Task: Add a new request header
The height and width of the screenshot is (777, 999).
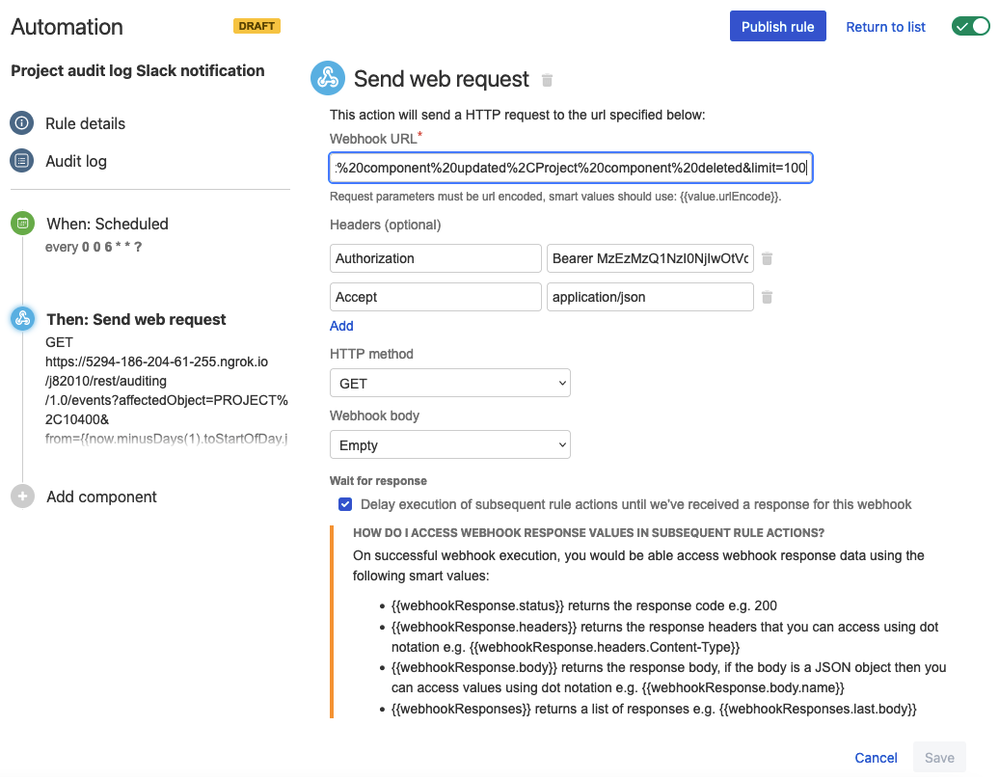Action: click(341, 325)
